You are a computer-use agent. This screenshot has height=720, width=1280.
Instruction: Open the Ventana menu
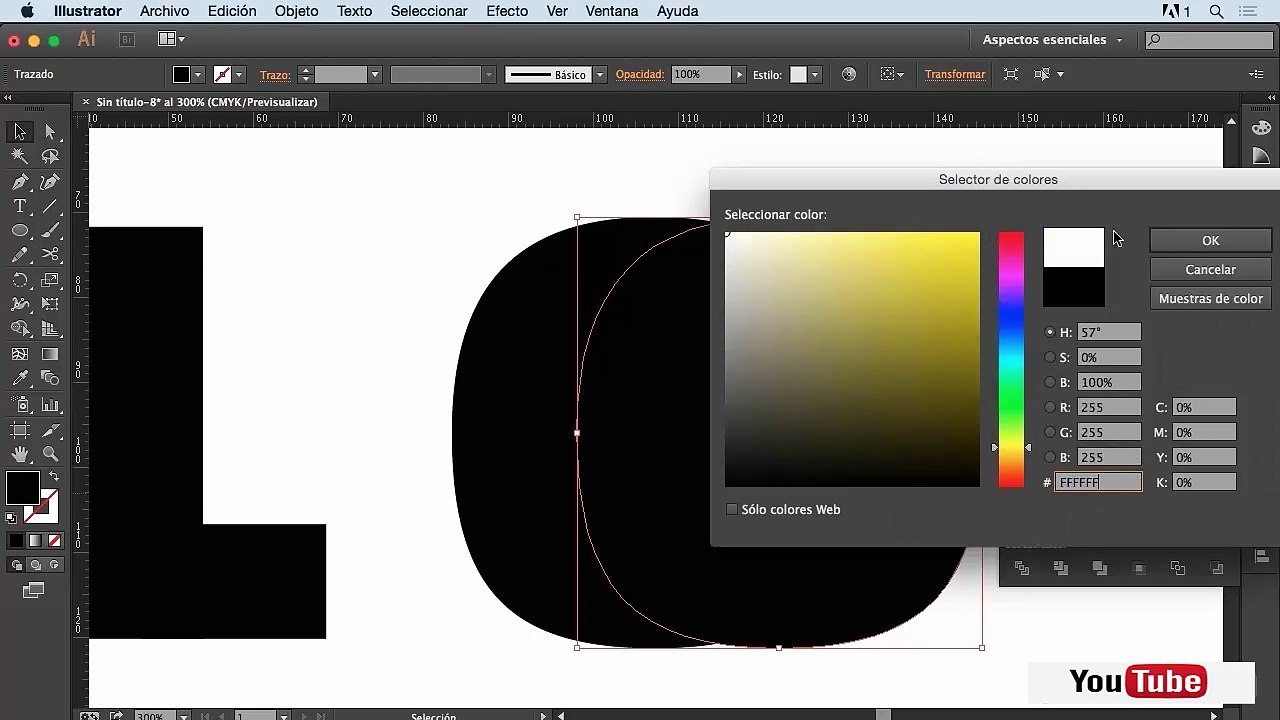(612, 11)
